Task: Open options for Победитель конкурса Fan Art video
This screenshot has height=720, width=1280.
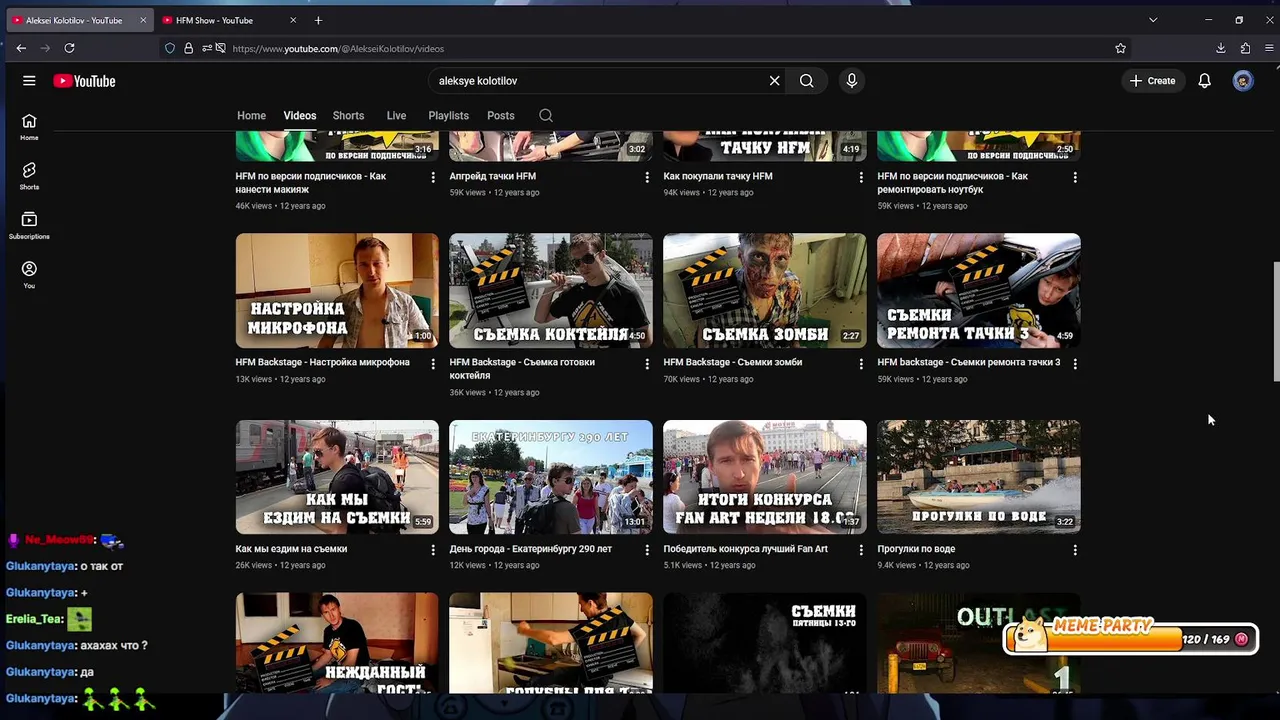Action: click(861, 550)
